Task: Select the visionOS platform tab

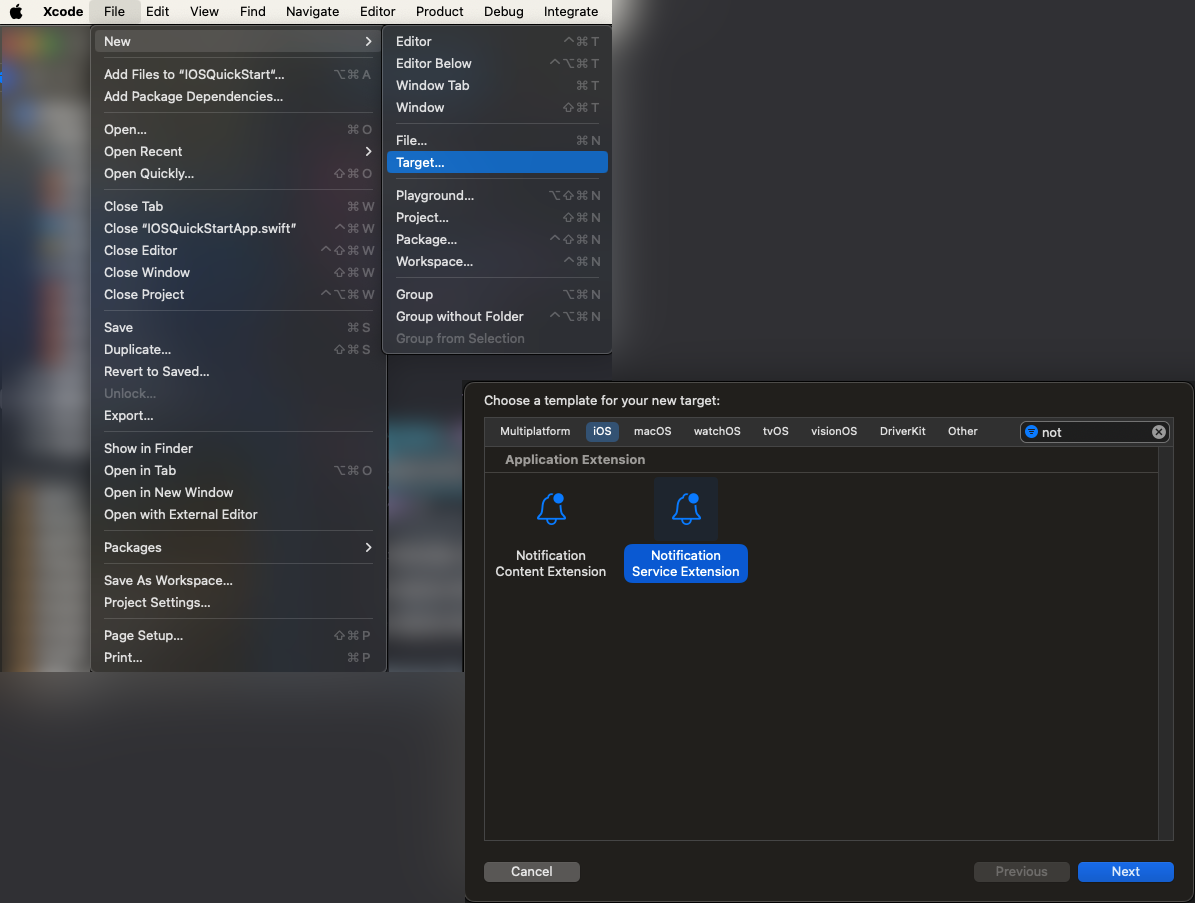Action: (833, 431)
